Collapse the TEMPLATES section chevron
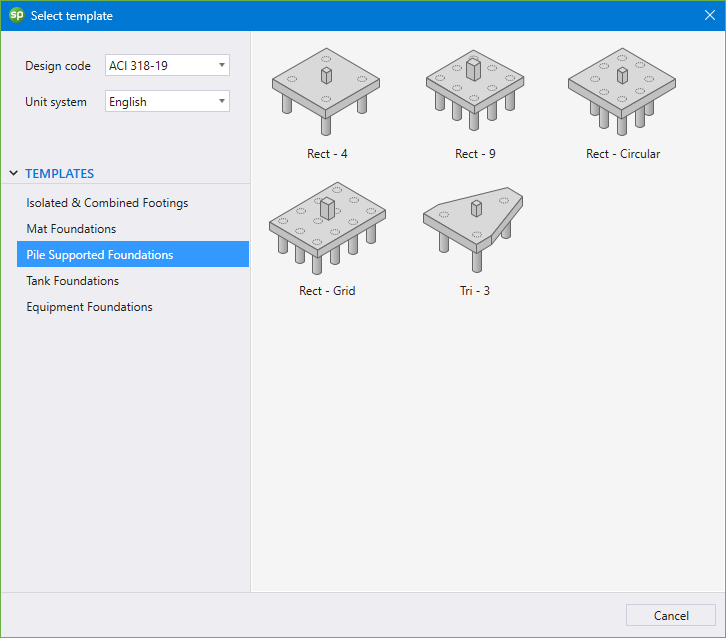 14,174
